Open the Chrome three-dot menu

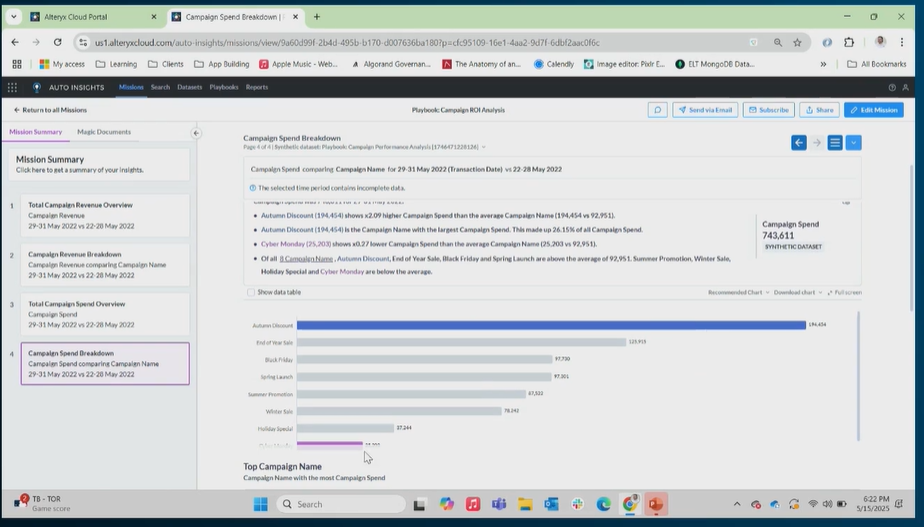pos(902,42)
